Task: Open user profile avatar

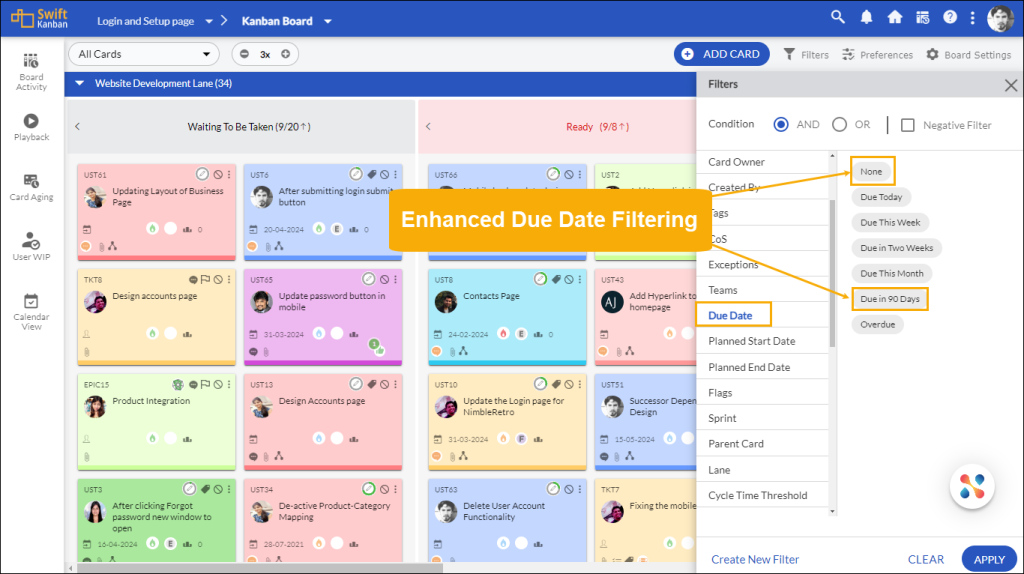Action: [1000, 18]
